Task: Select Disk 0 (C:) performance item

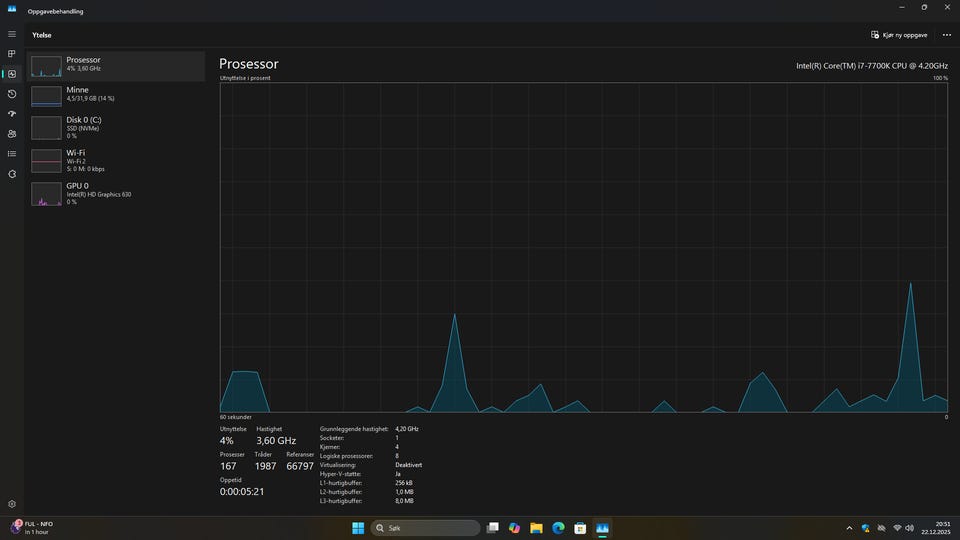Action: pos(115,127)
